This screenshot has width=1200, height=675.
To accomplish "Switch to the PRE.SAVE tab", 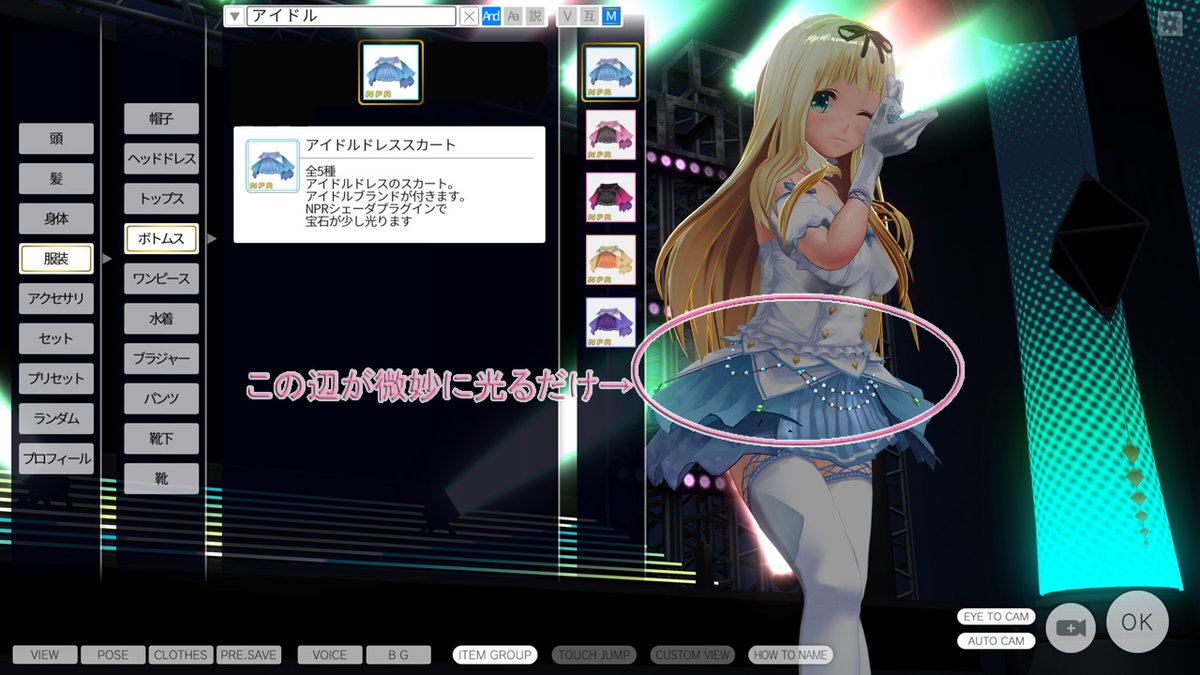I will click(246, 654).
